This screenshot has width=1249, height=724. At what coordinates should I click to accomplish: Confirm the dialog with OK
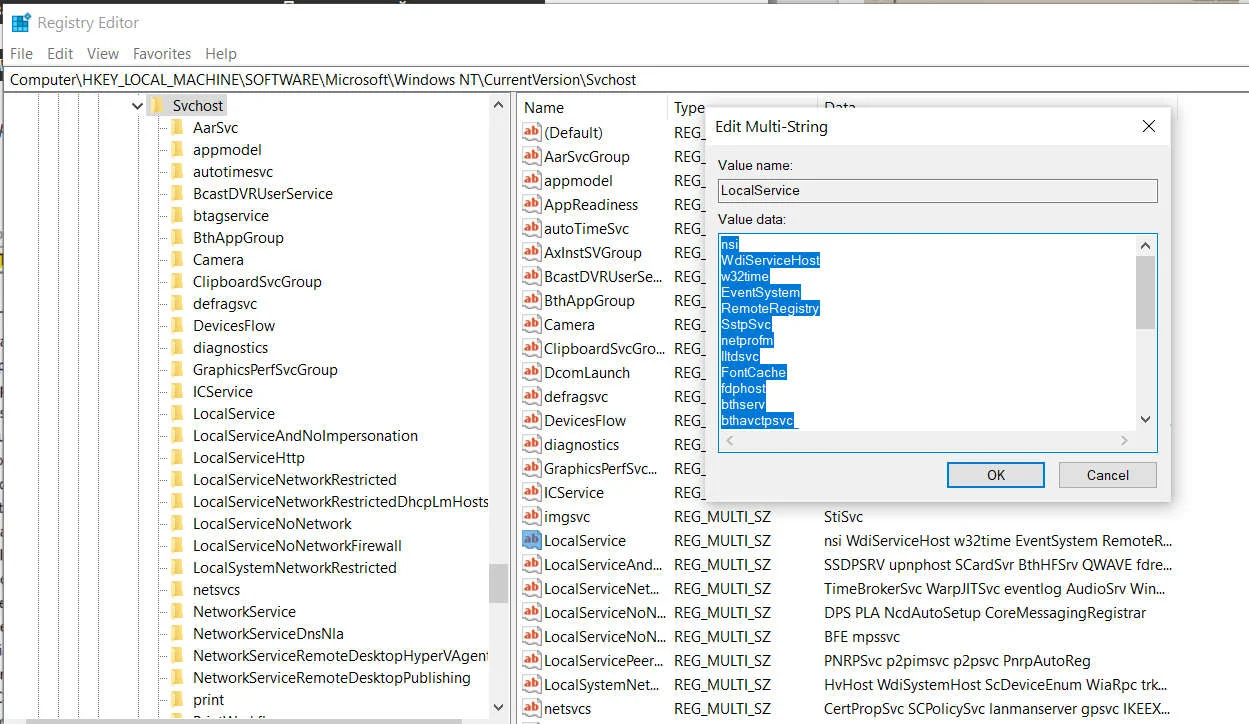click(x=996, y=475)
